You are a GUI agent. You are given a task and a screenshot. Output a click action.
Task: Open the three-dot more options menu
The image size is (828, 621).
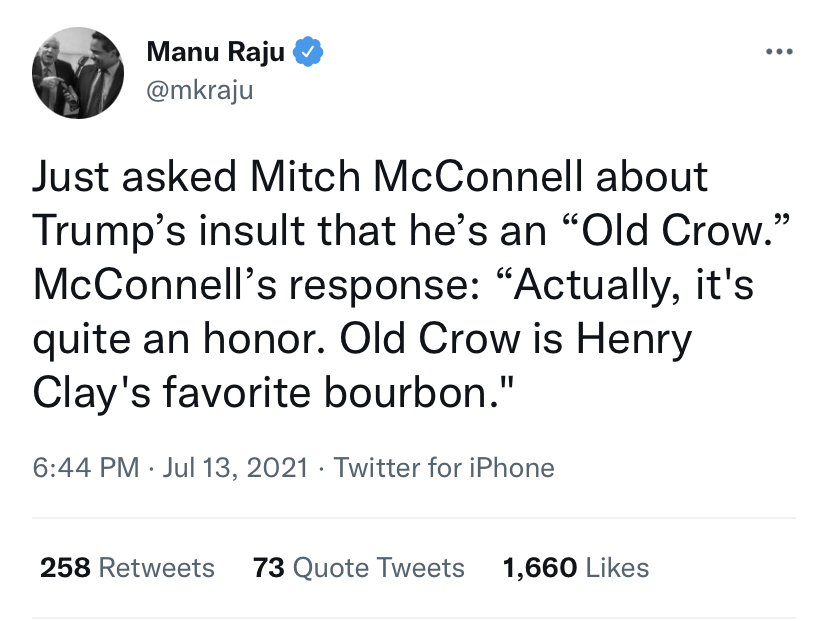point(779,52)
